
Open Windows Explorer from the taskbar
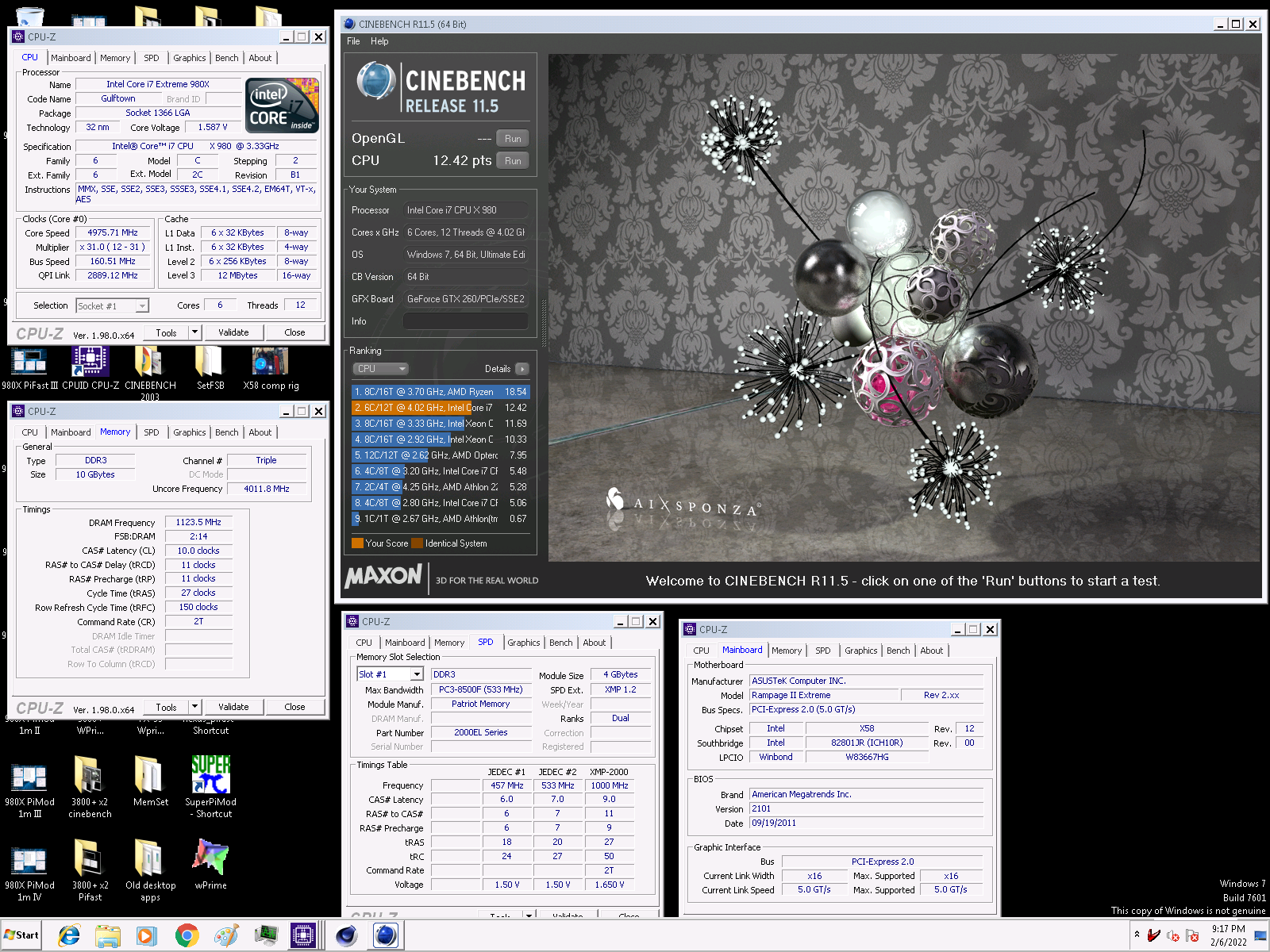coord(107,936)
